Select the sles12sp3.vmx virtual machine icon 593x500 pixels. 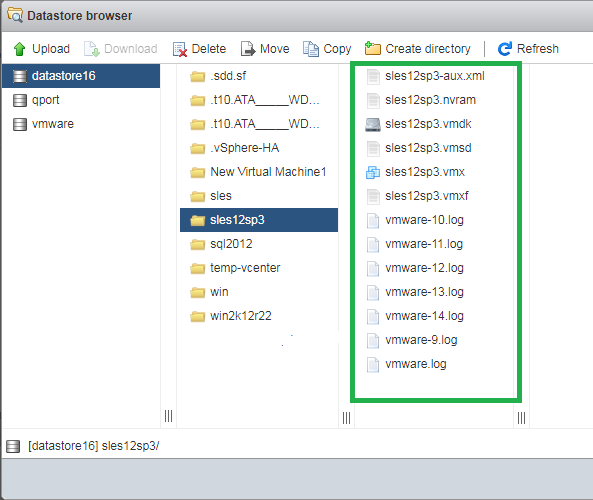click(x=373, y=172)
